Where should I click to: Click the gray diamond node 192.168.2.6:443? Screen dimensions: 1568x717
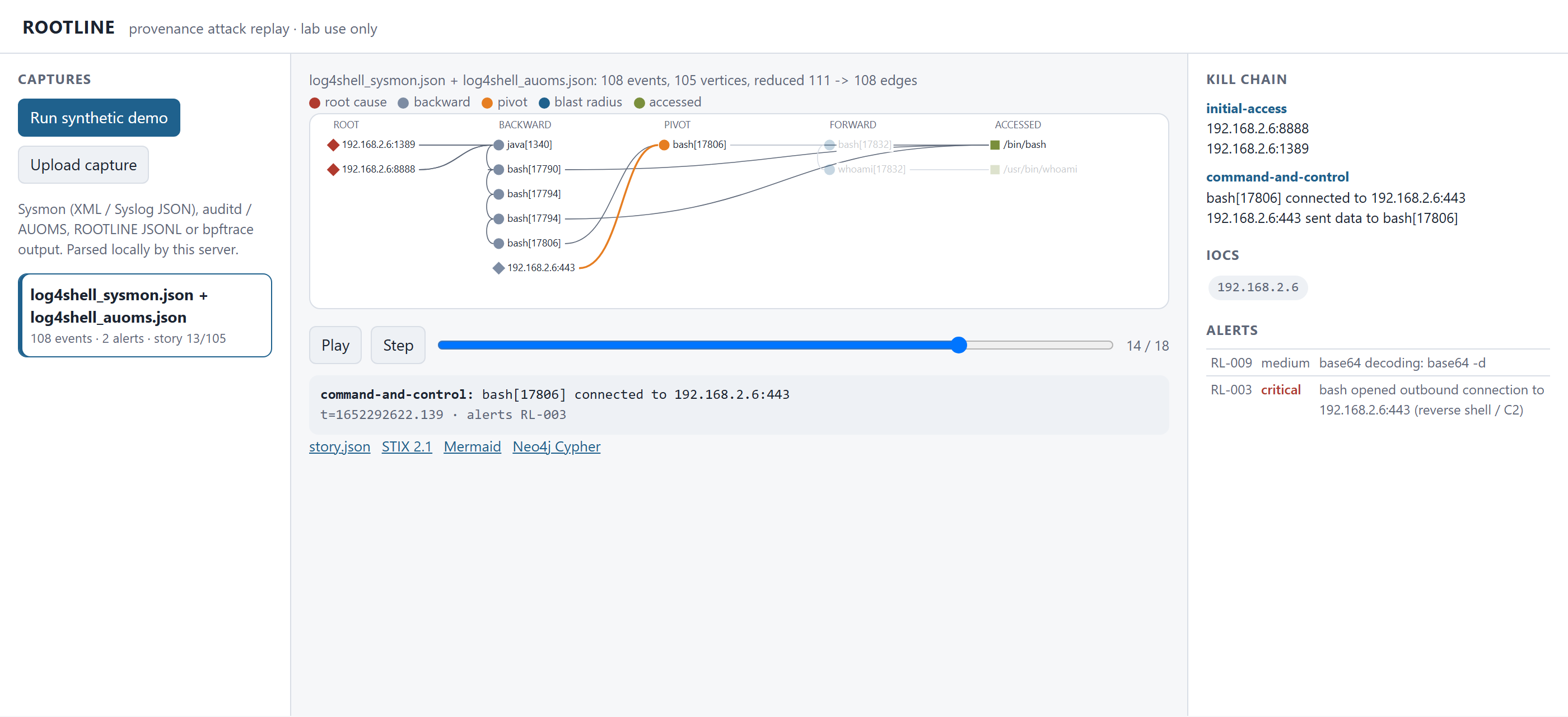tap(498, 268)
